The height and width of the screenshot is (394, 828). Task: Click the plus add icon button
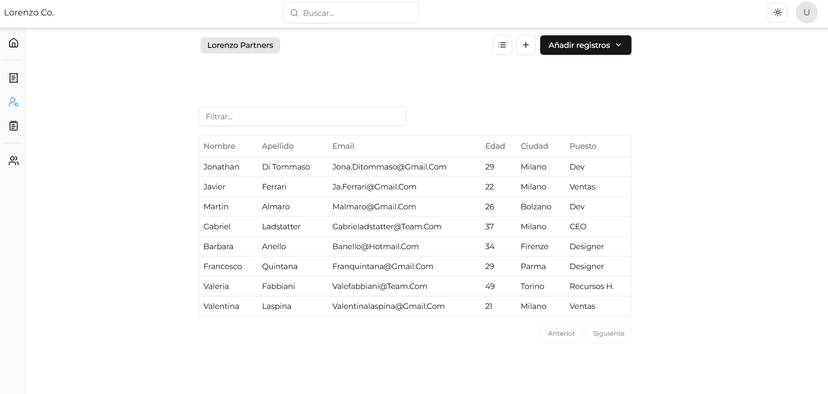pos(525,45)
